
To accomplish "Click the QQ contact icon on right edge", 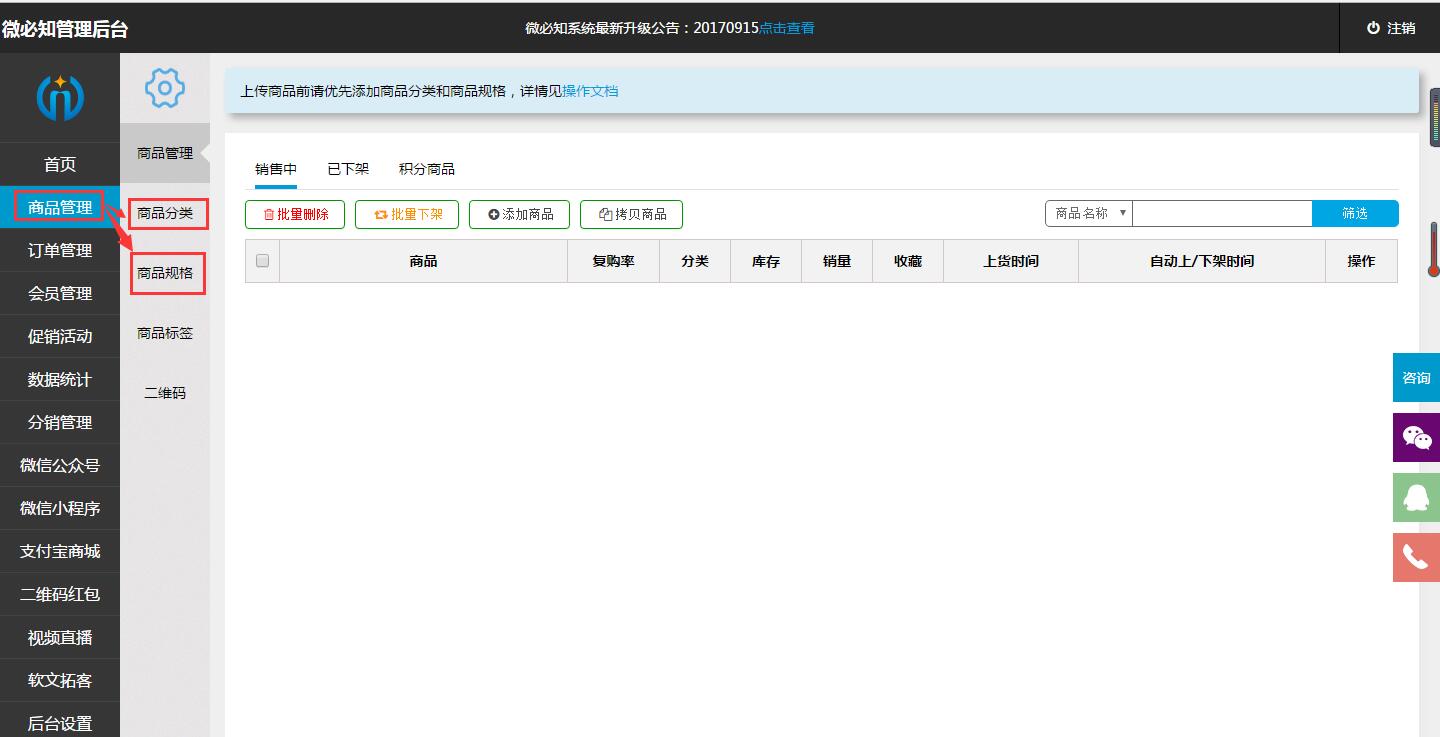I will [x=1416, y=497].
